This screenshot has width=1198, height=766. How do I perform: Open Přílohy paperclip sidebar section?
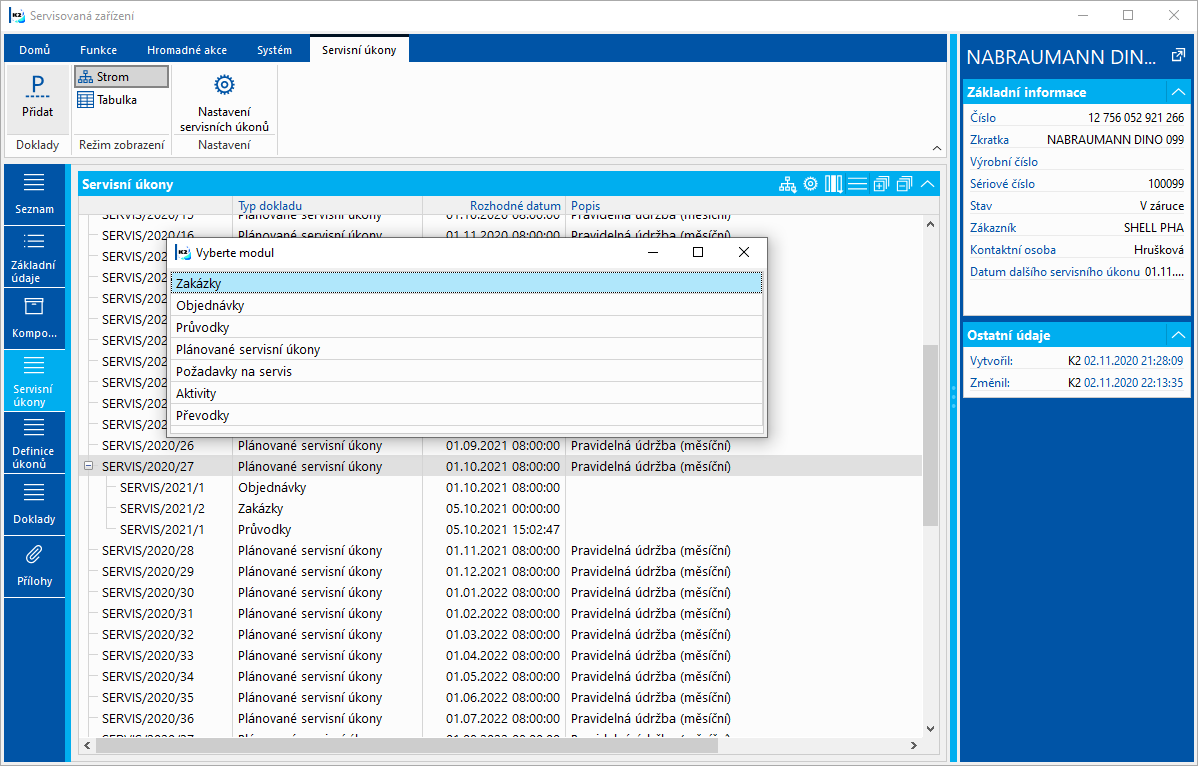pyautogui.click(x=34, y=567)
